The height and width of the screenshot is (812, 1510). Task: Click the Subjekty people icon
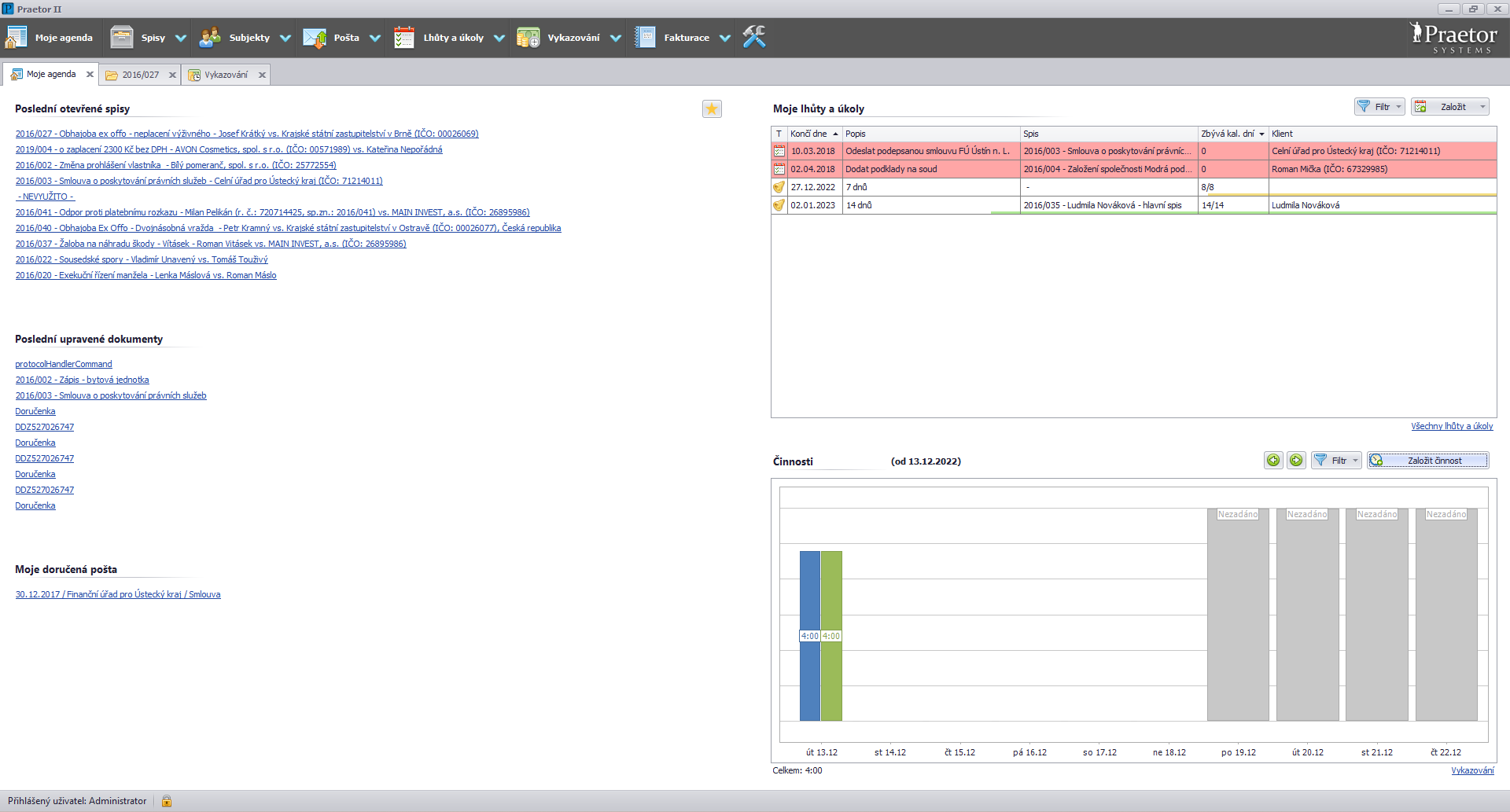click(x=210, y=38)
